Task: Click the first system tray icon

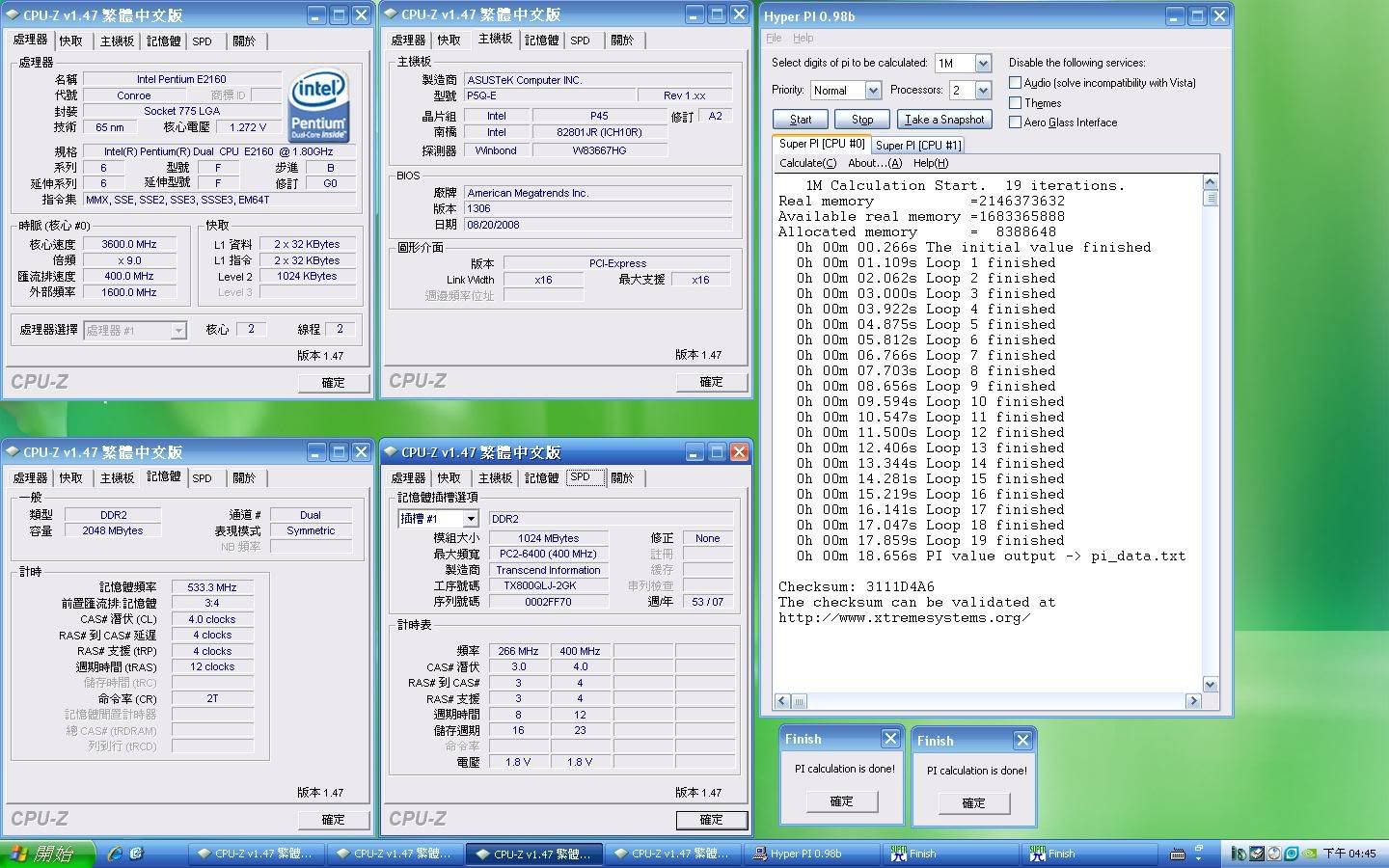Action: 1239,854
